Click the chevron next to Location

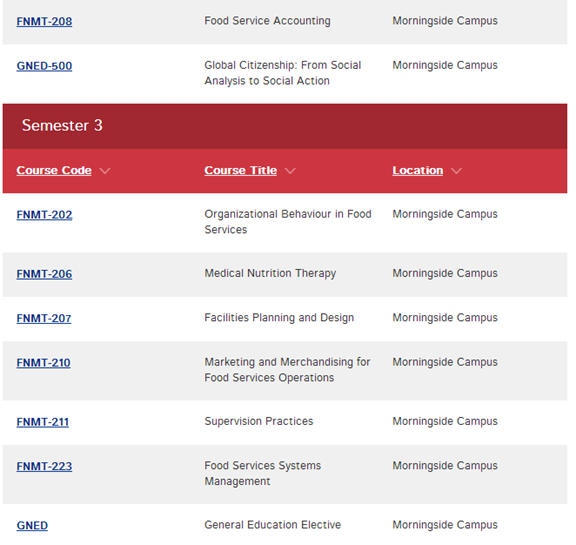pyautogui.click(x=456, y=171)
